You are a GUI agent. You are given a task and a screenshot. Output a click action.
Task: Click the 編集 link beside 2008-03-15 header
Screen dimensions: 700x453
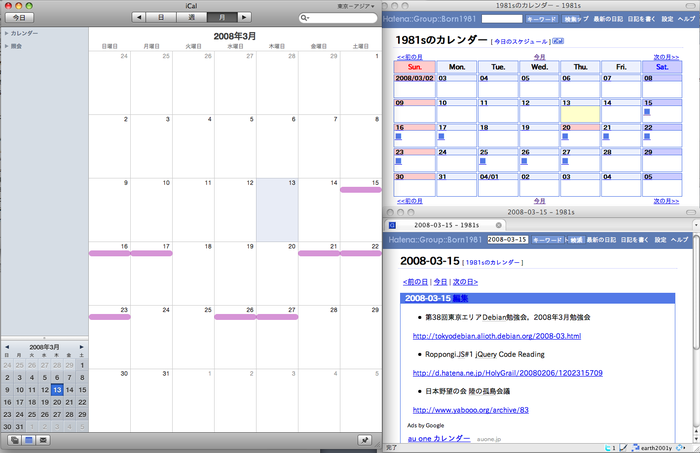460,298
